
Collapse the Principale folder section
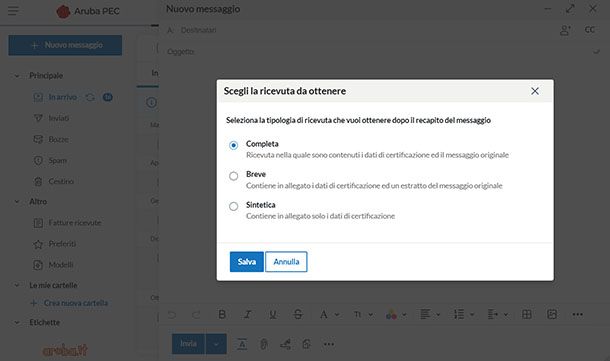[x=17, y=75]
